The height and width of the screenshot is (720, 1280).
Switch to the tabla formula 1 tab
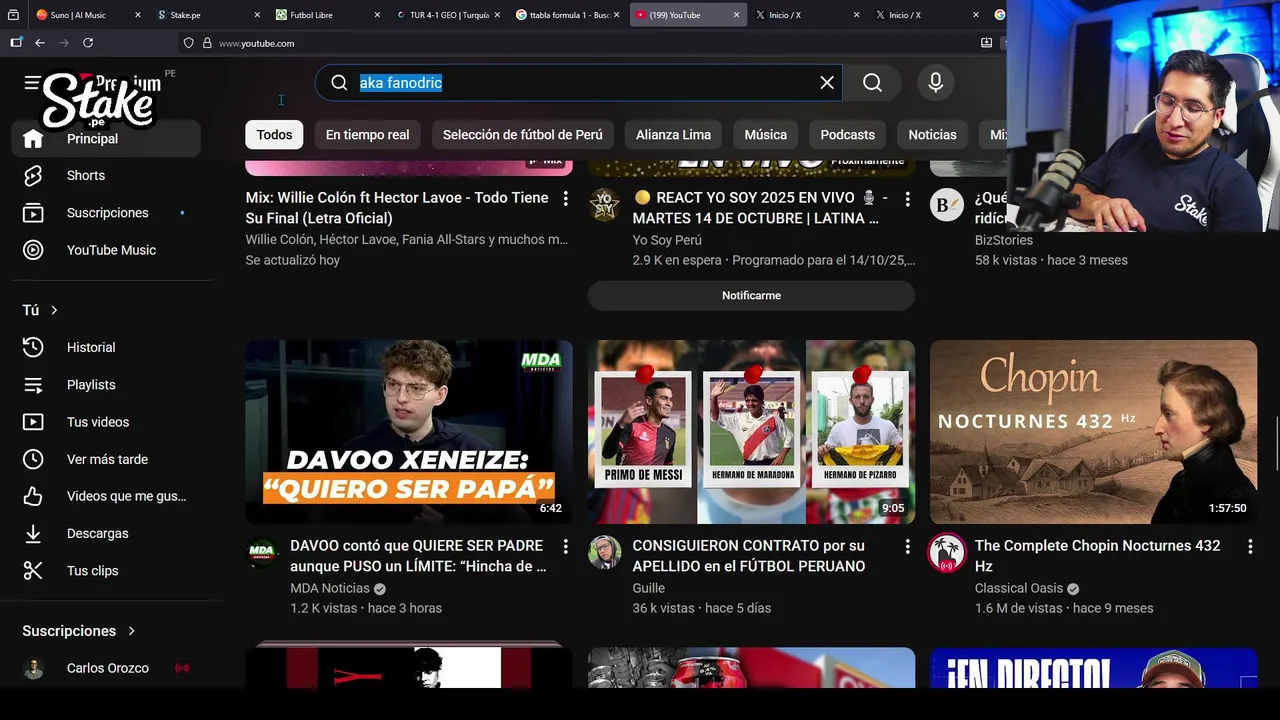point(568,15)
